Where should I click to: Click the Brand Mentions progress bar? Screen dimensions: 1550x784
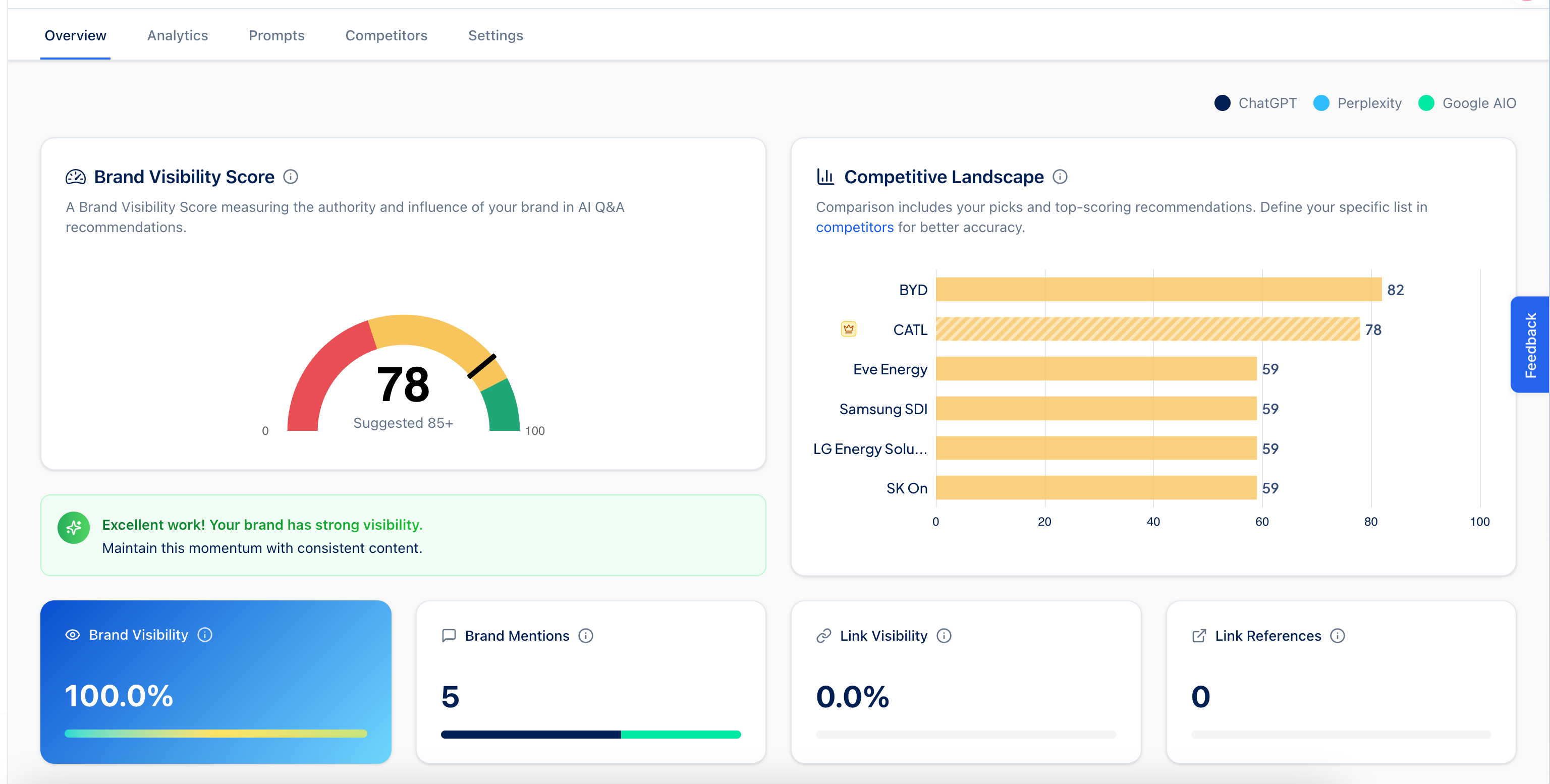[x=591, y=735]
